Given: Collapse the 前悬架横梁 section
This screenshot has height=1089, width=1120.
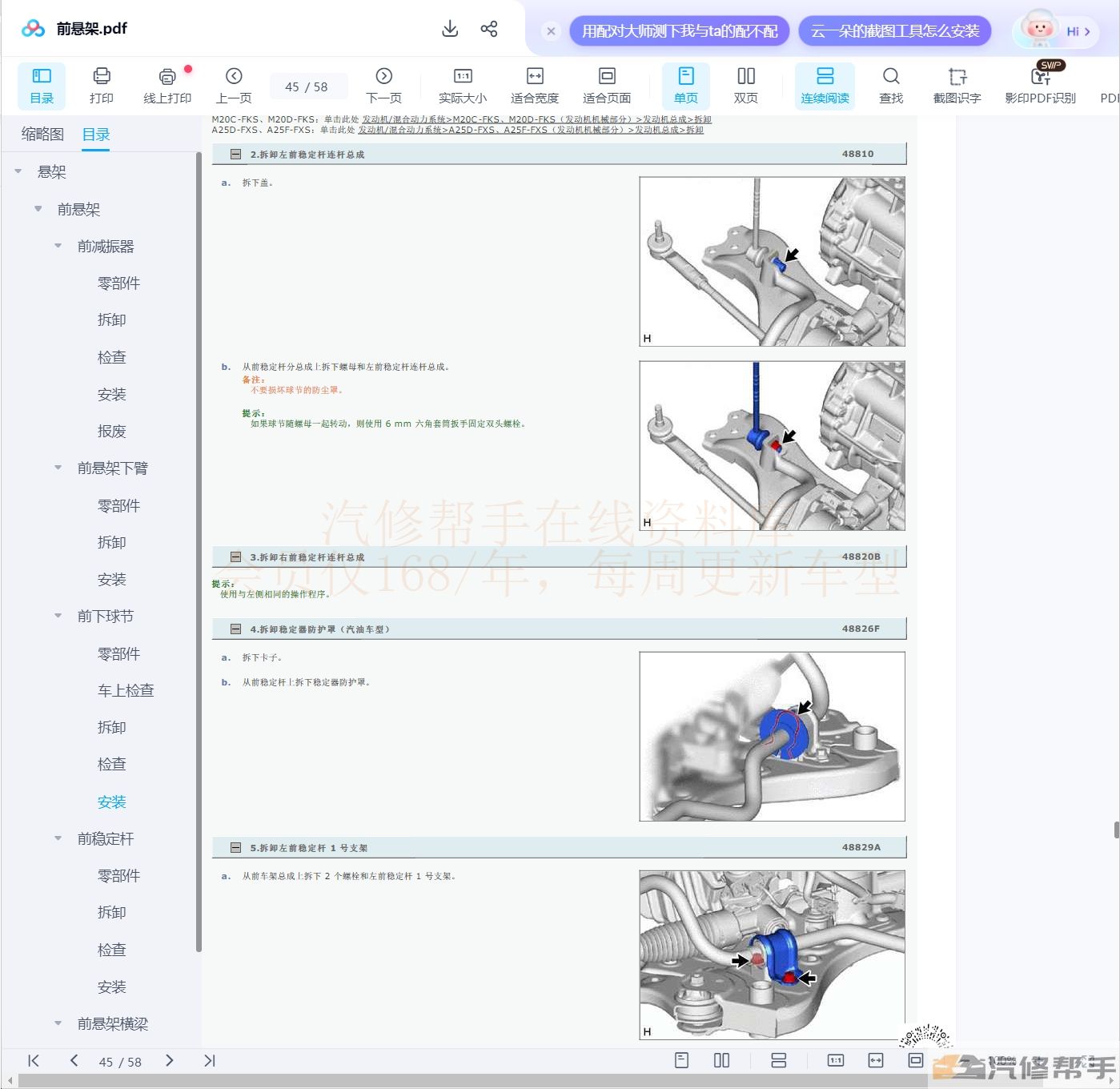Looking at the screenshot, I should tap(58, 1023).
